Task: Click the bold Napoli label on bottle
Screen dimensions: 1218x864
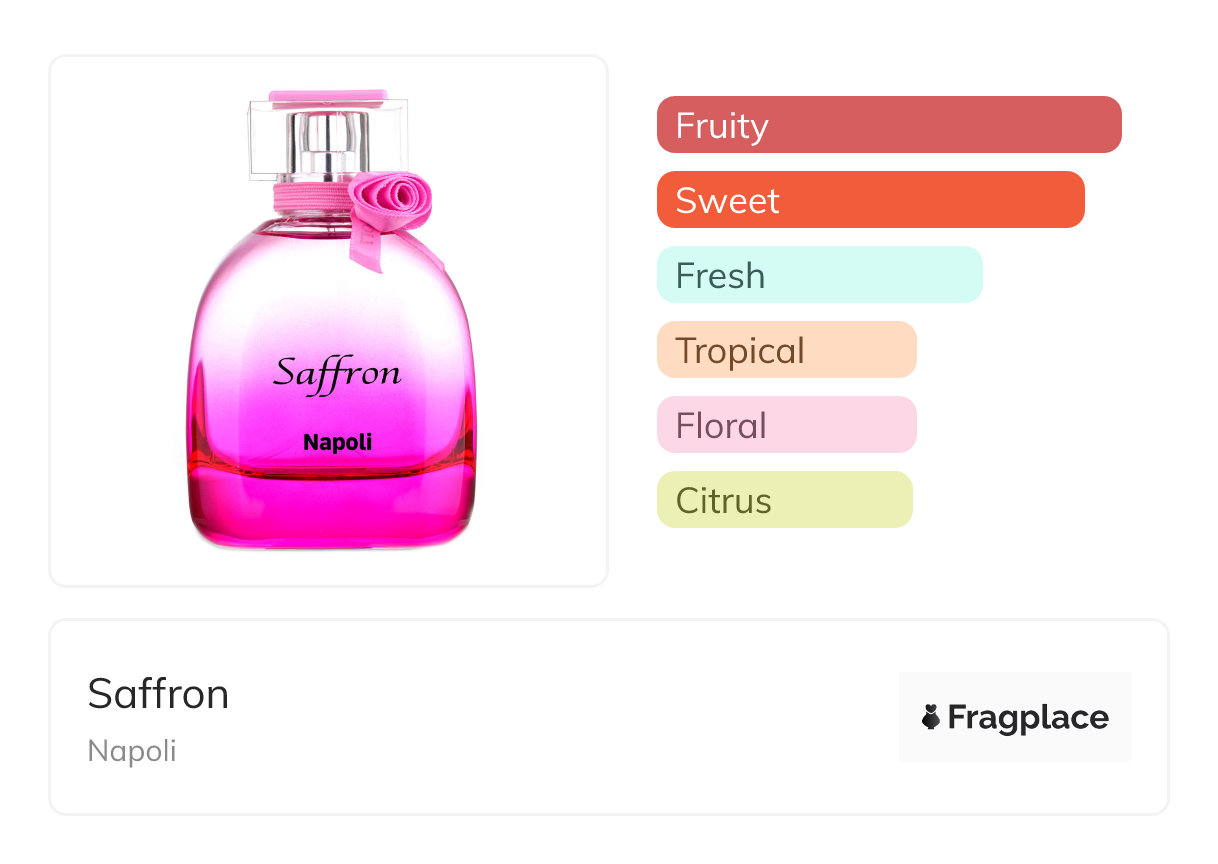Action: click(x=337, y=442)
